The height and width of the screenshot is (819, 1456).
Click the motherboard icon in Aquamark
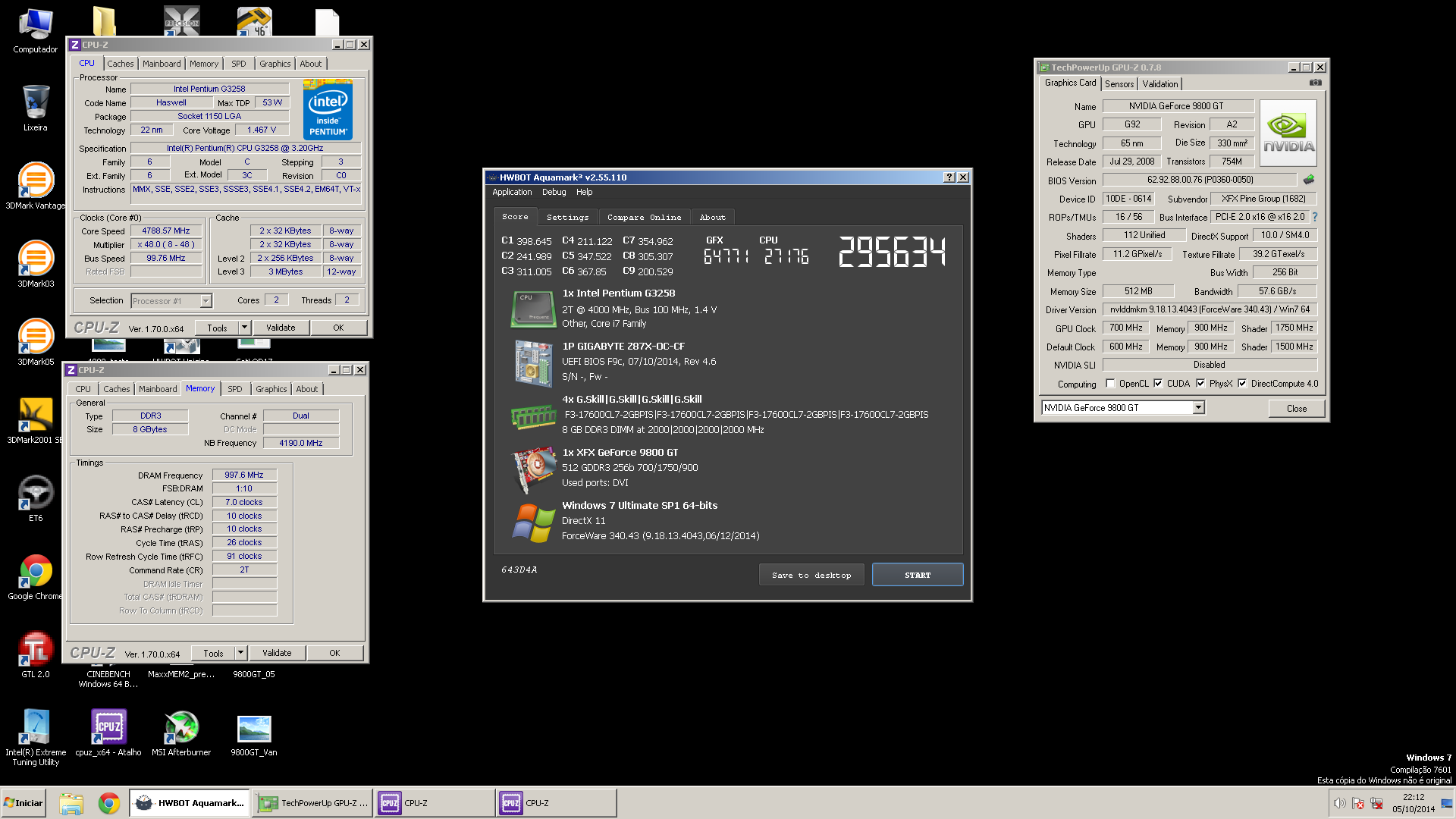click(533, 363)
